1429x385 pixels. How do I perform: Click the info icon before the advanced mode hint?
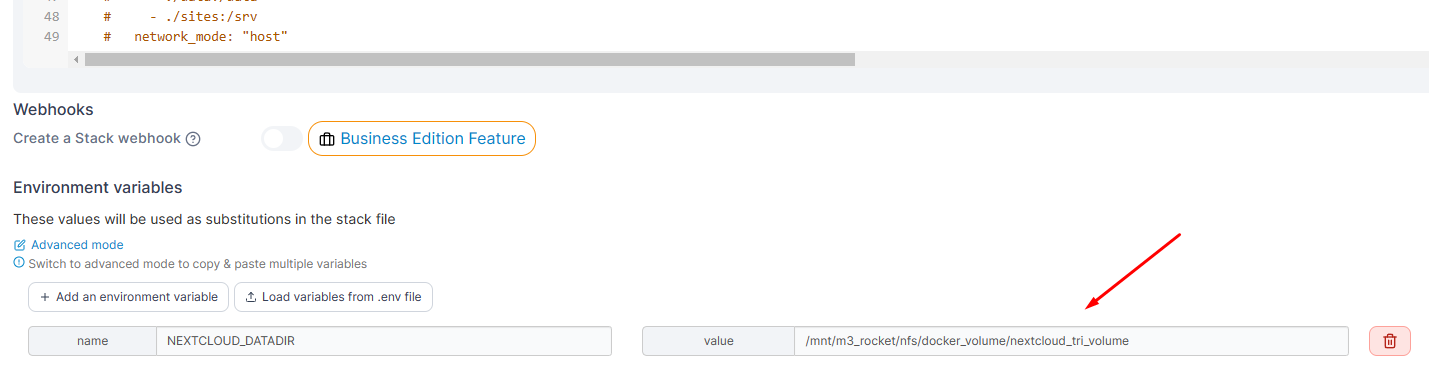click(19, 264)
